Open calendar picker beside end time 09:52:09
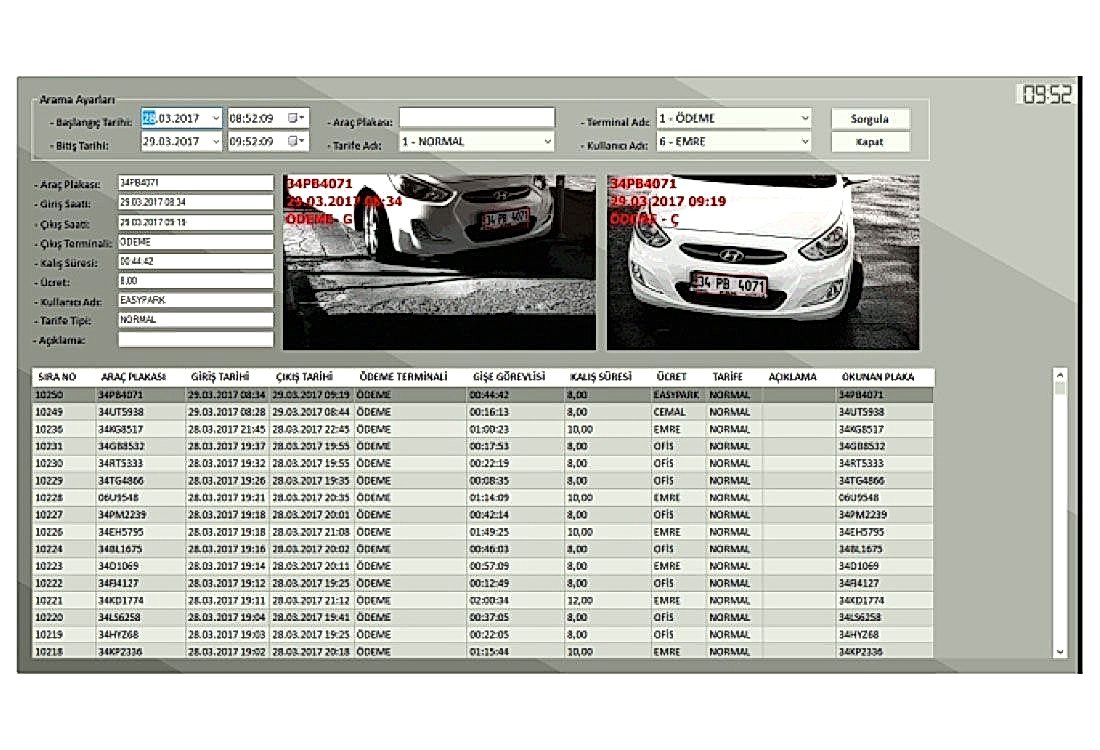1100x750 pixels. coord(296,141)
